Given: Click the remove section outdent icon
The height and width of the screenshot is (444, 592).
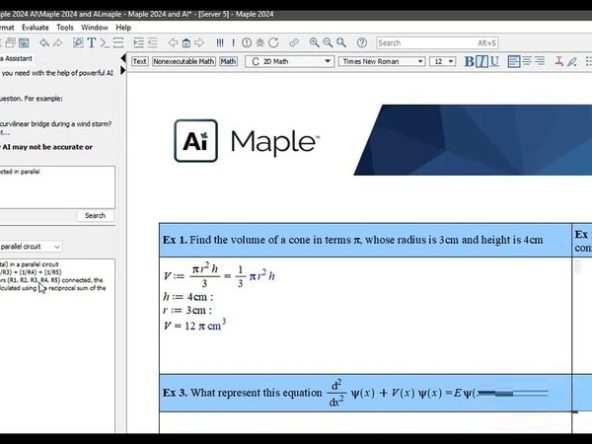Looking at the screenshot, I should click(x=153, y=43).
